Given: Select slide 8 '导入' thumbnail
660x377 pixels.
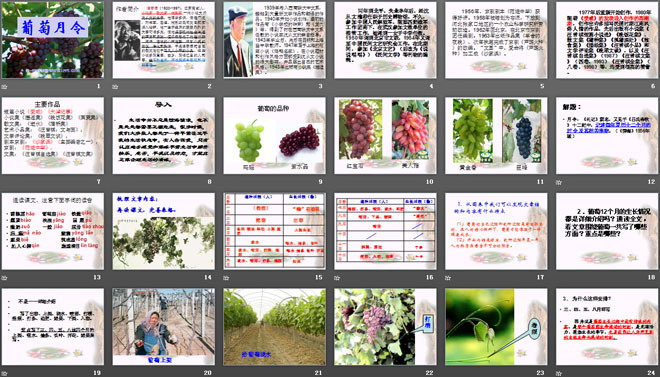Looking at the screenshot, I should pyautogui.click(x=163, y=135).
